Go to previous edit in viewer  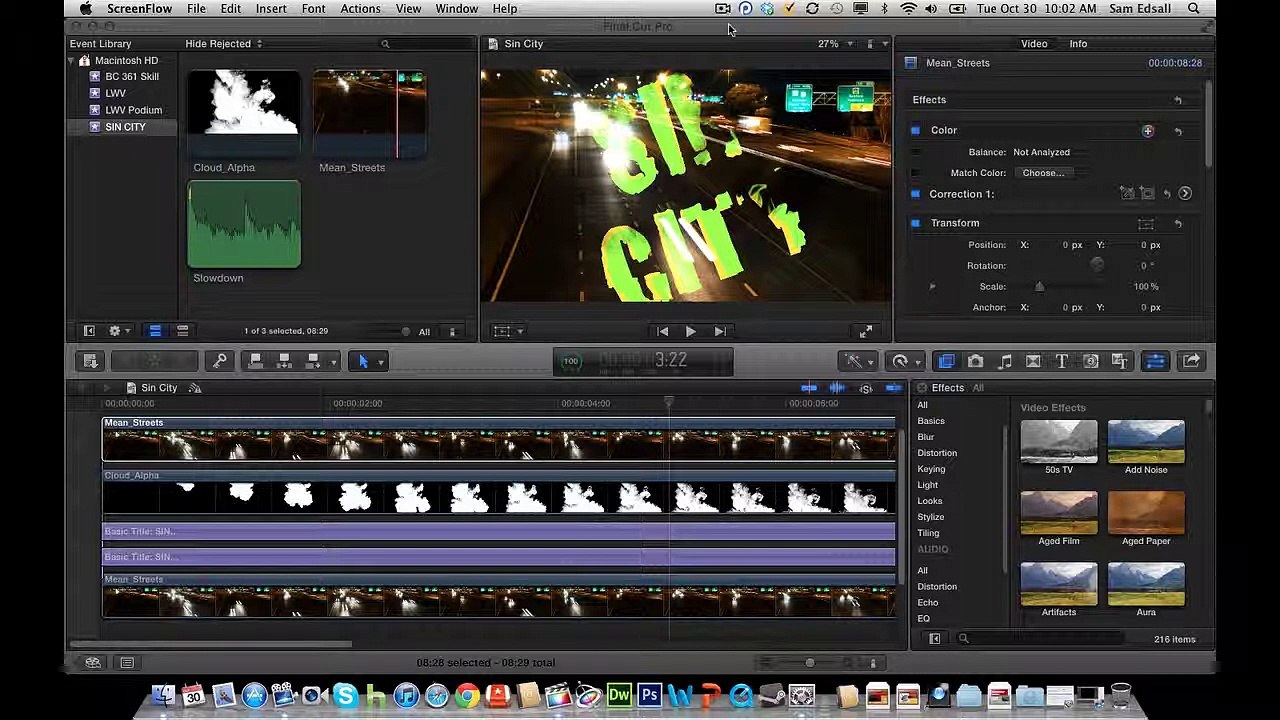[x=662, y=331]
